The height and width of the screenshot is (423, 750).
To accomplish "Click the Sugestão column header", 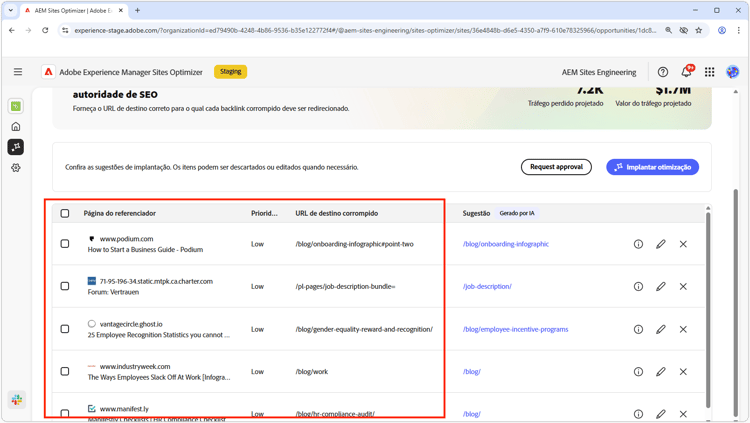I will tap(476, 213).
